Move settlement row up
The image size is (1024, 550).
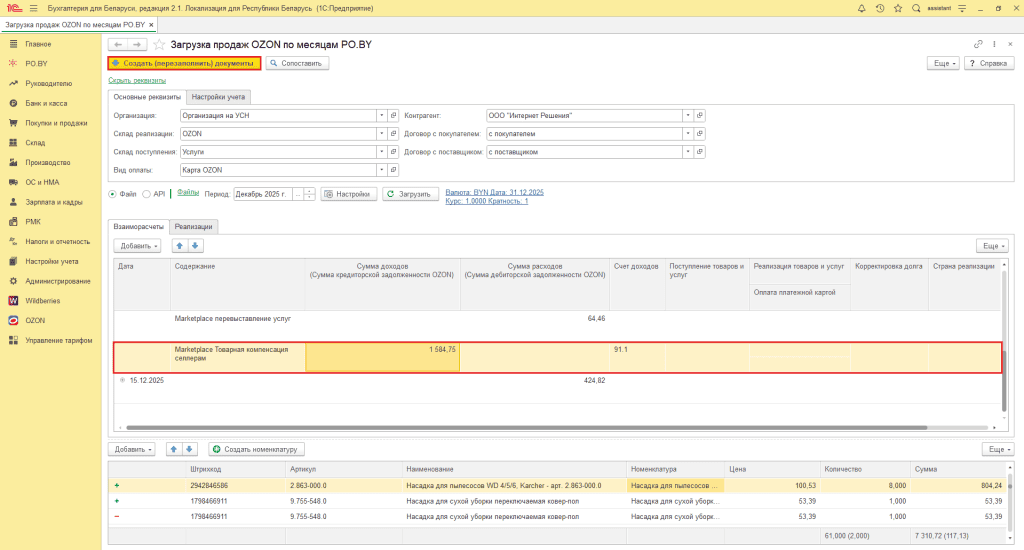[x=180, y=246]
